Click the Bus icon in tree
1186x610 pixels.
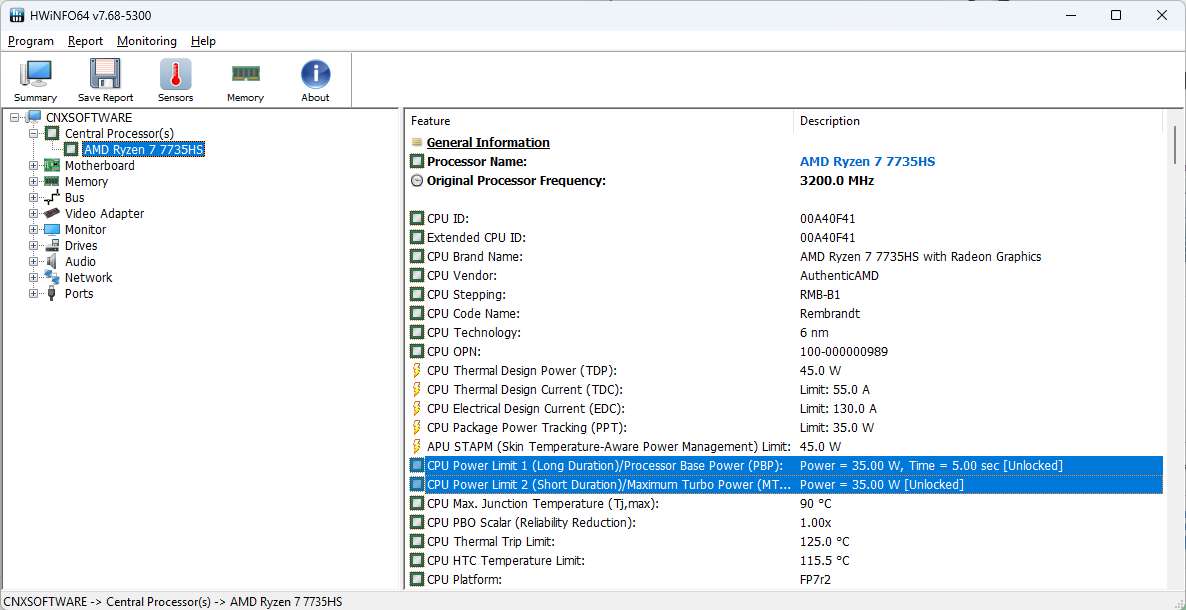[x=52, y=198]
